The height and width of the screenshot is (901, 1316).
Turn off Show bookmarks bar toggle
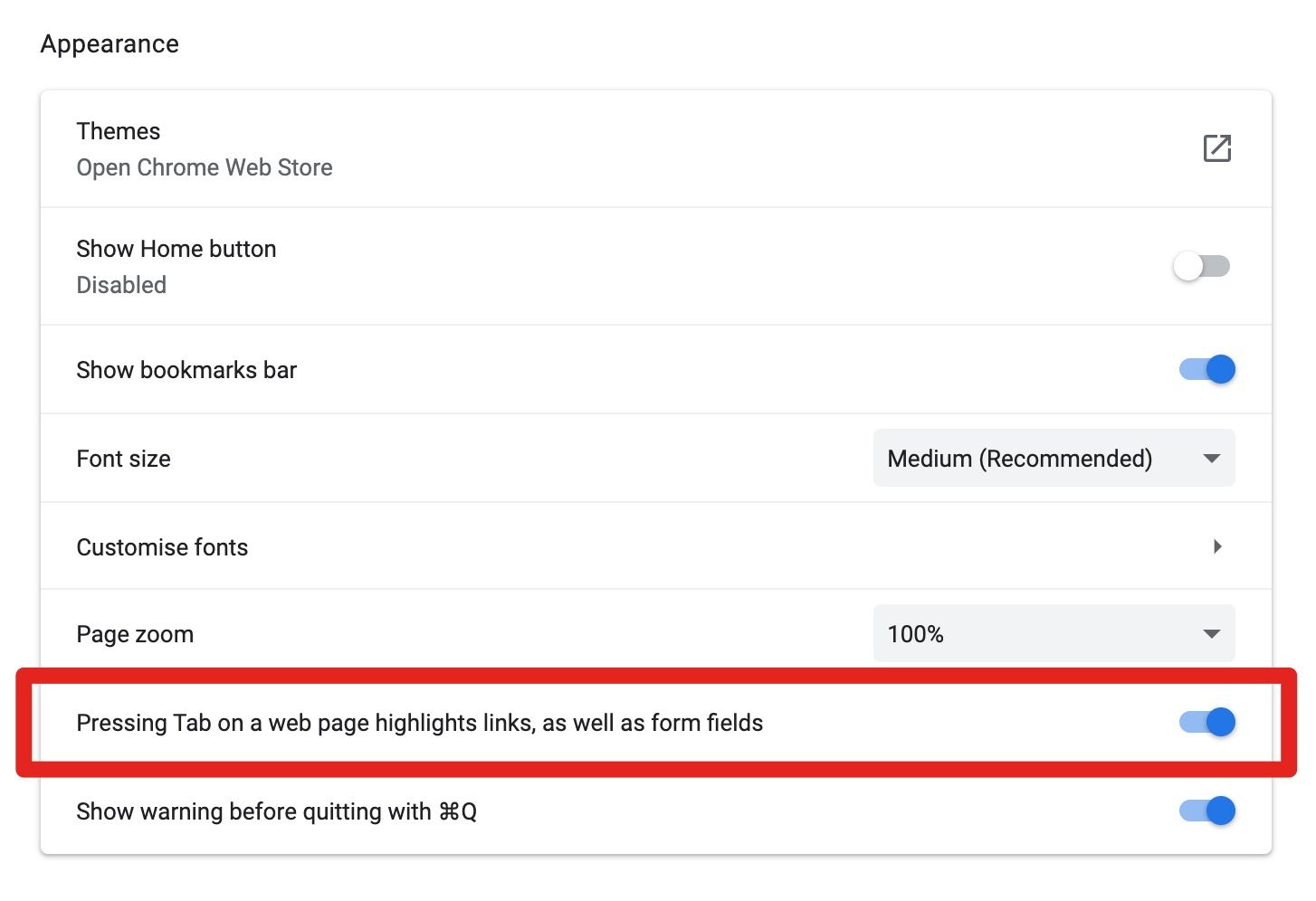[x=1206, y=369]
